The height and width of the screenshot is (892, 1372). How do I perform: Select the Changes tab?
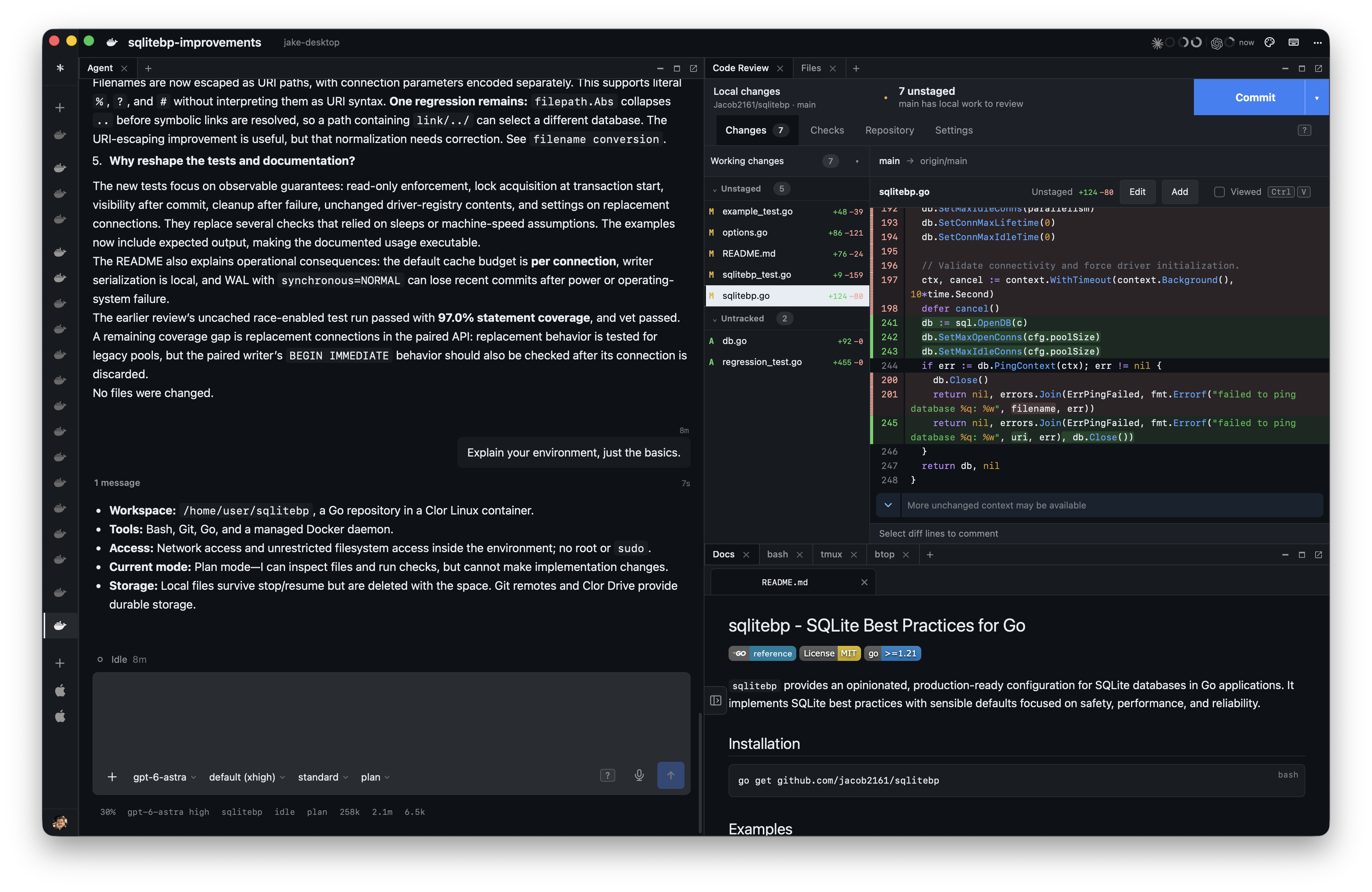click(756, 130)
